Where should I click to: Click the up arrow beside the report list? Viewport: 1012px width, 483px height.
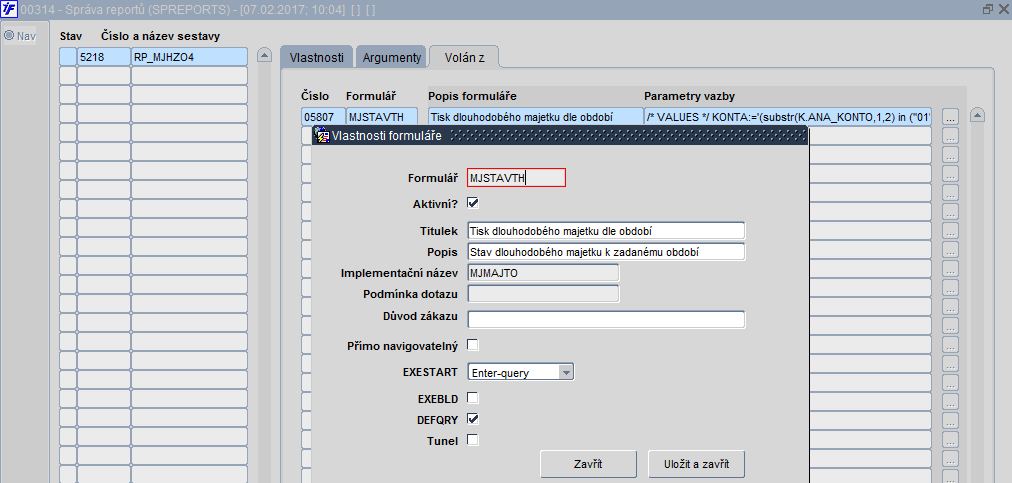pos(264,56)
